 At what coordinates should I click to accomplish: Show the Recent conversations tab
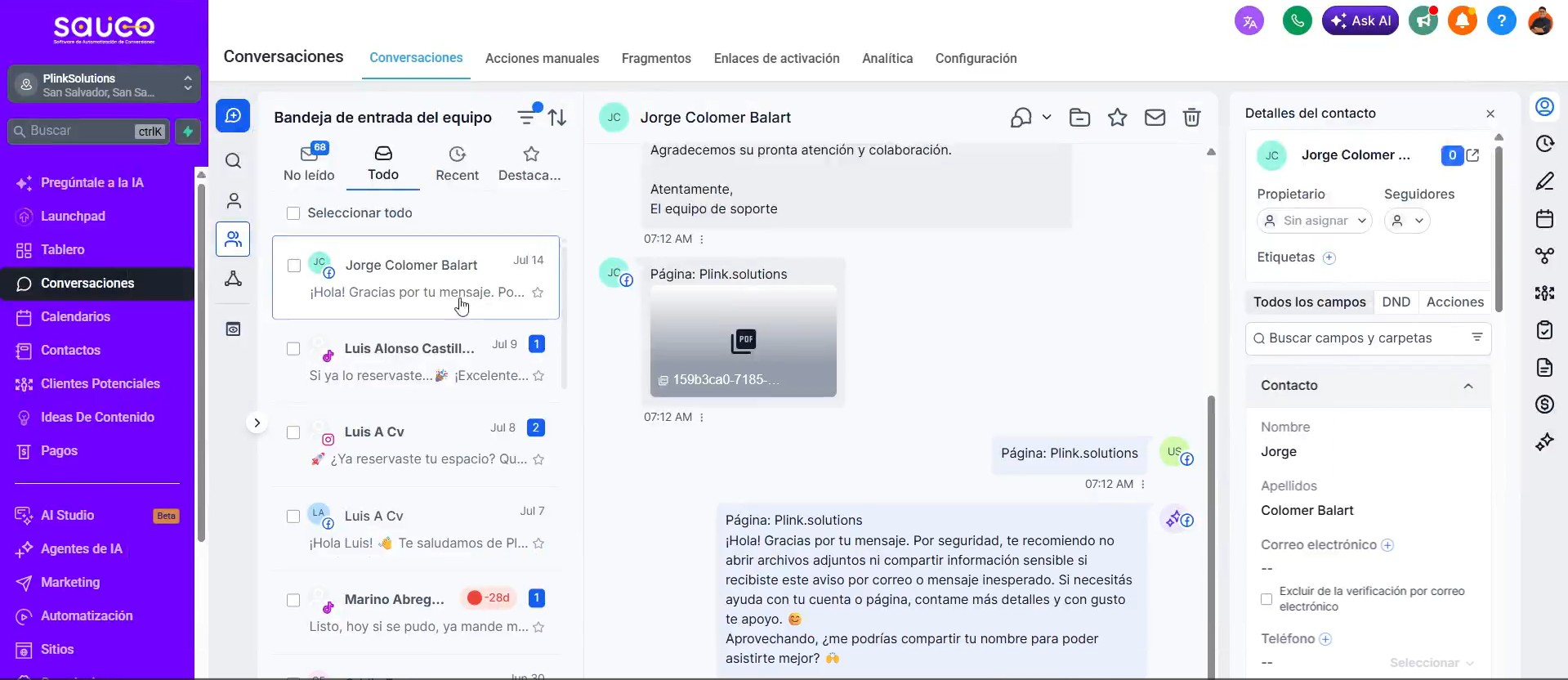(457, 164)
